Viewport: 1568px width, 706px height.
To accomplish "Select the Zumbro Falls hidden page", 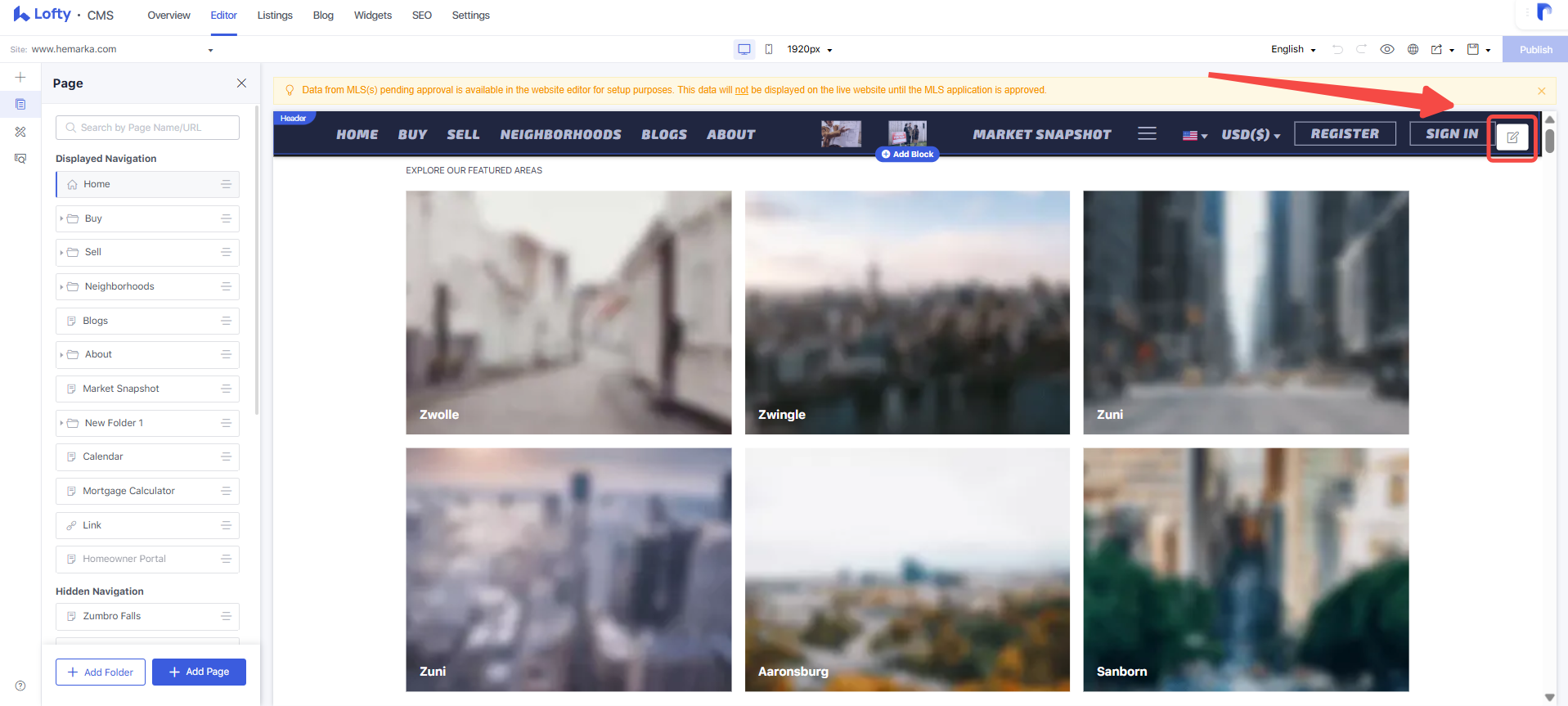I will 147,616.
